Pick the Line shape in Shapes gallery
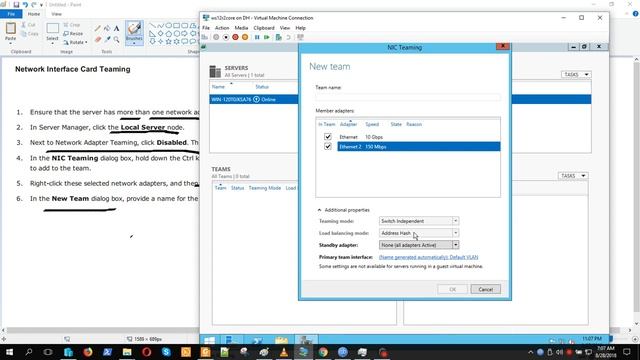The height and width of the screenshot is (360, 640). point(152,26)
